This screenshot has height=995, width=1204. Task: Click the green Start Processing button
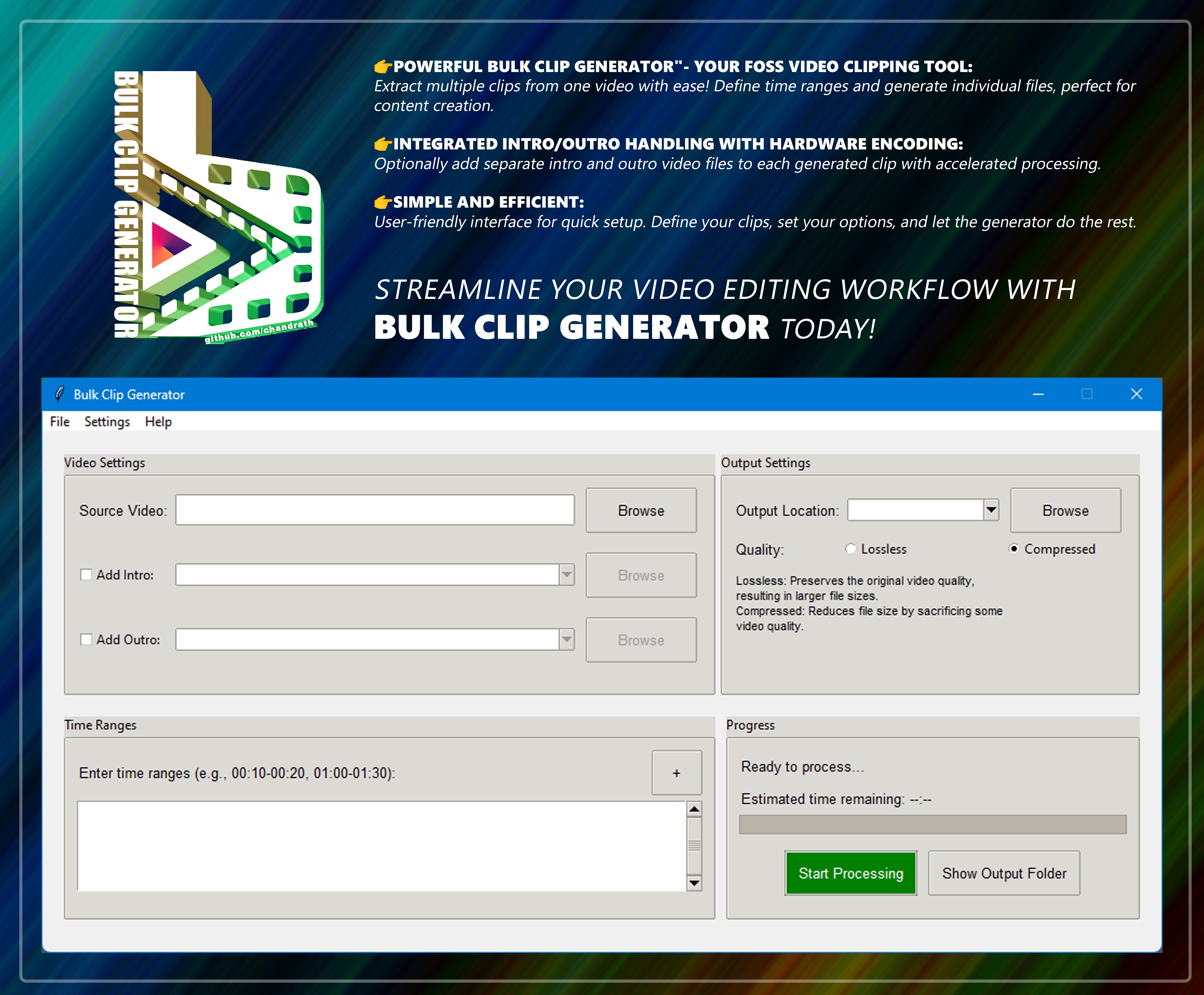point(850,873)
